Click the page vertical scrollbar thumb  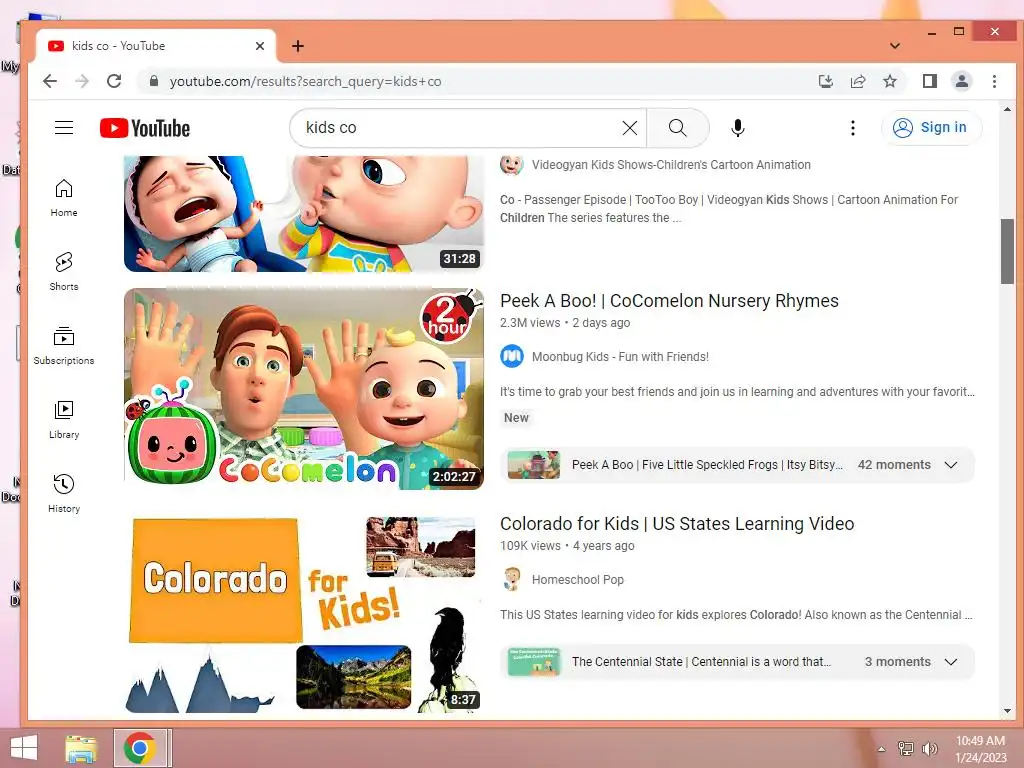[1007, 251]
